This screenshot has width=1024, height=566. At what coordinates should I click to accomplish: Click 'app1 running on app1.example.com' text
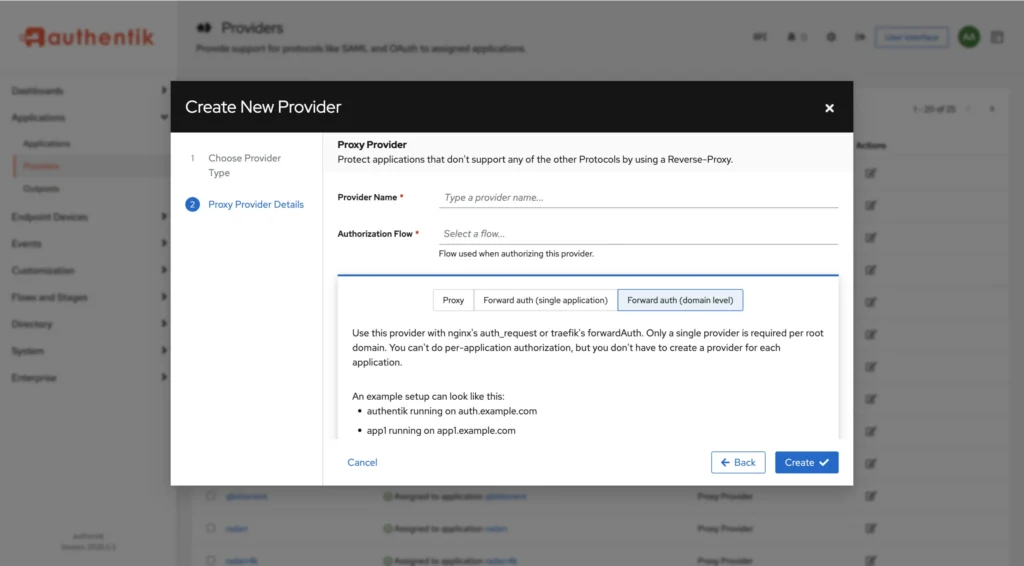(441, 430)
